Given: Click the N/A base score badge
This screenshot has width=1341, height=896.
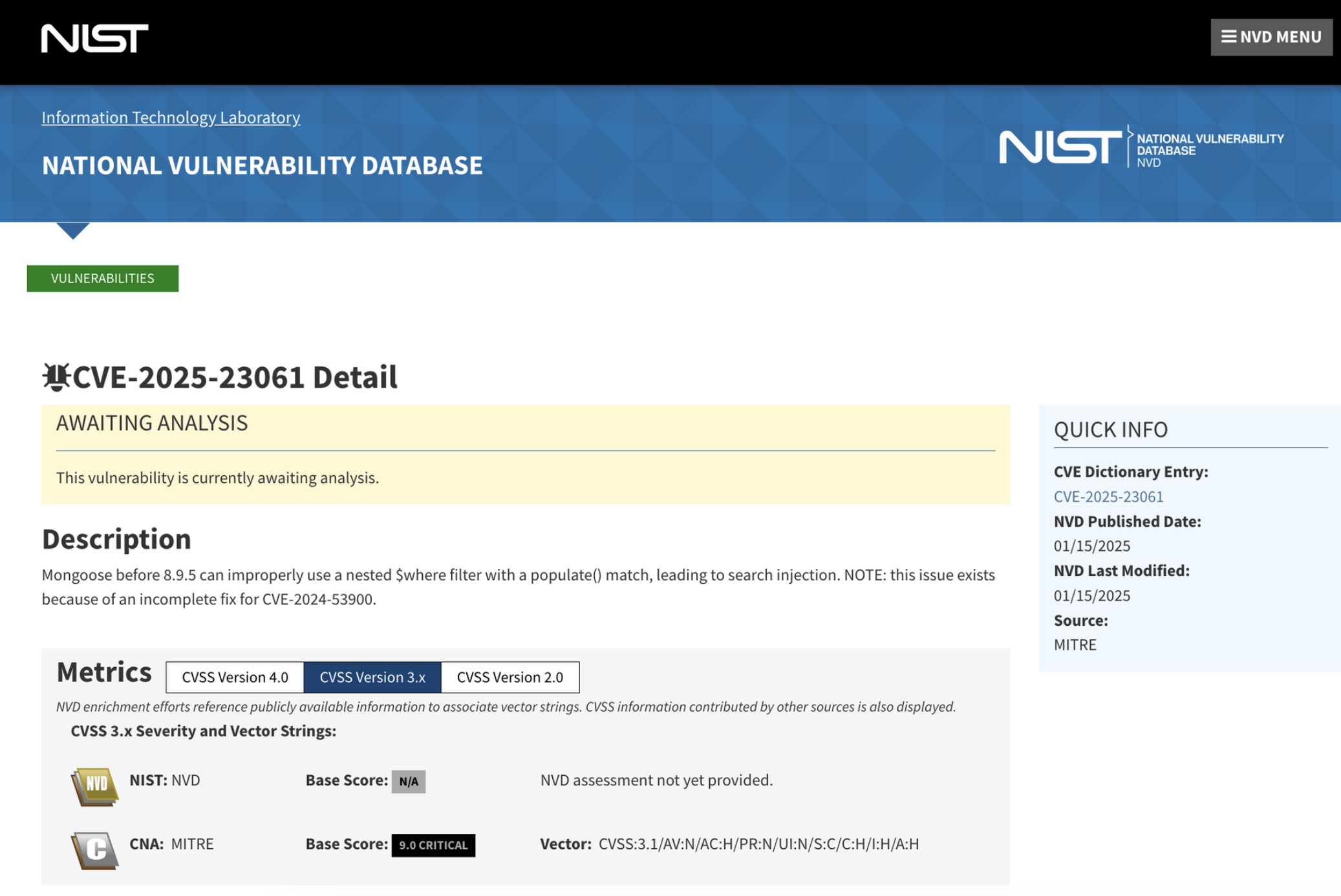Looking at the screenshot, I should 409,781.
